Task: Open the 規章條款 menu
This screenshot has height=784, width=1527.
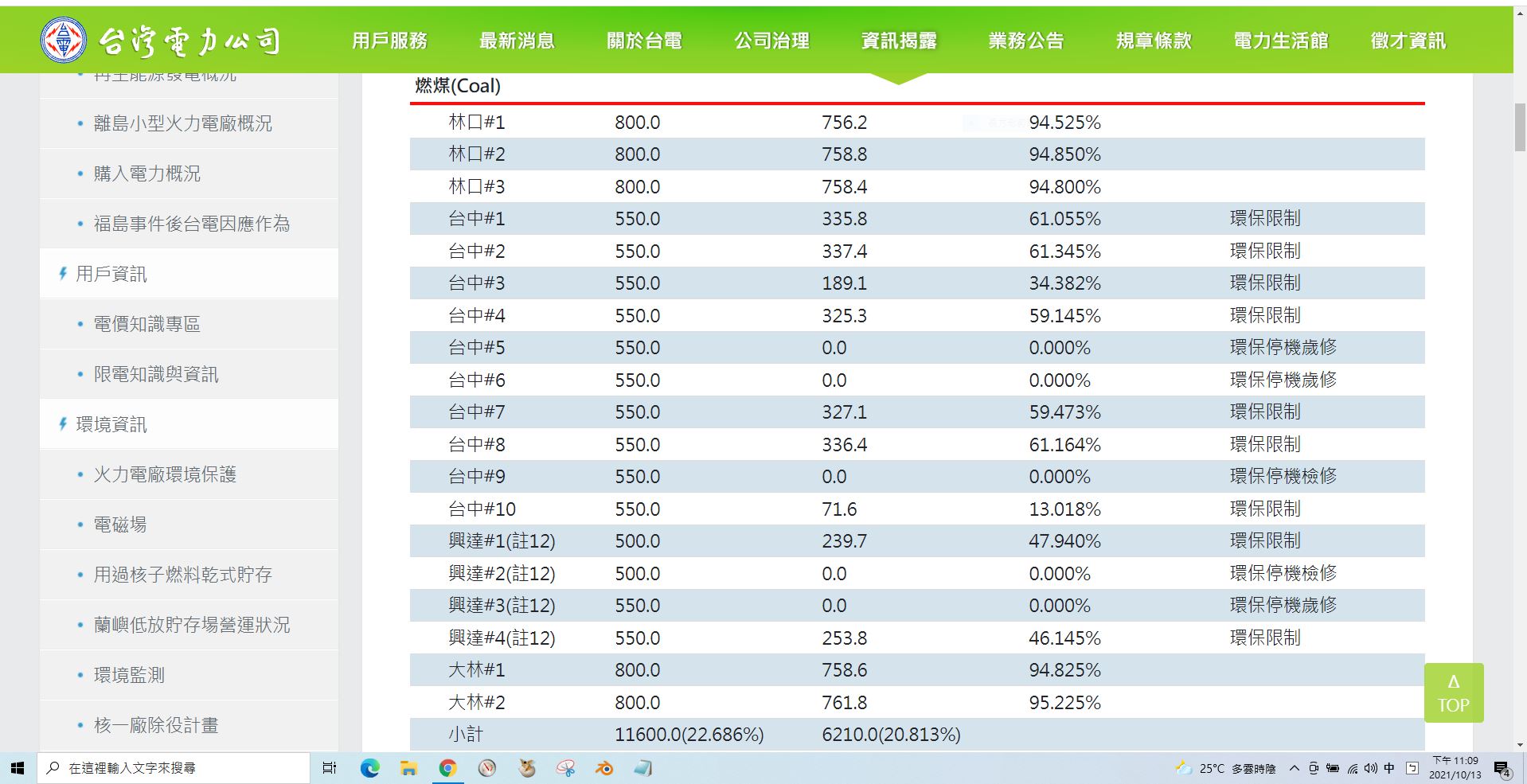Action: tap(1154, 41)
